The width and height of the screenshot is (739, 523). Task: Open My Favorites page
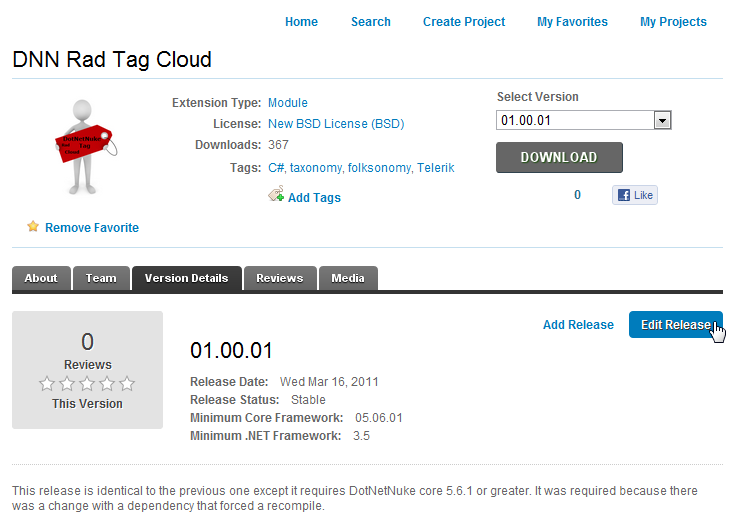tap(572, 22)
